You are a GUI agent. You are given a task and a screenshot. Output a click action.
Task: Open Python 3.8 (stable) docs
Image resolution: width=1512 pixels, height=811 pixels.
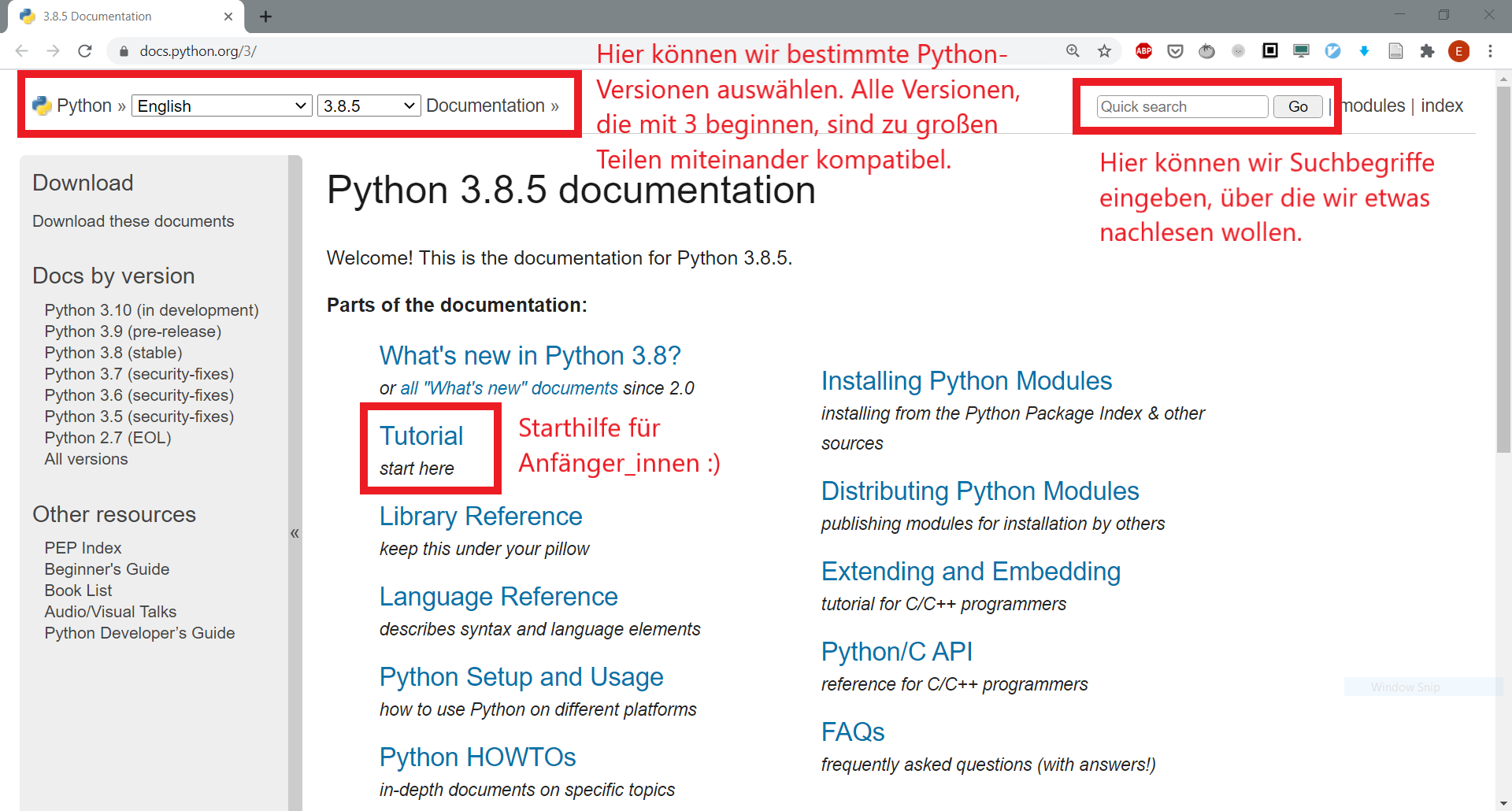(x=113, y=353)
